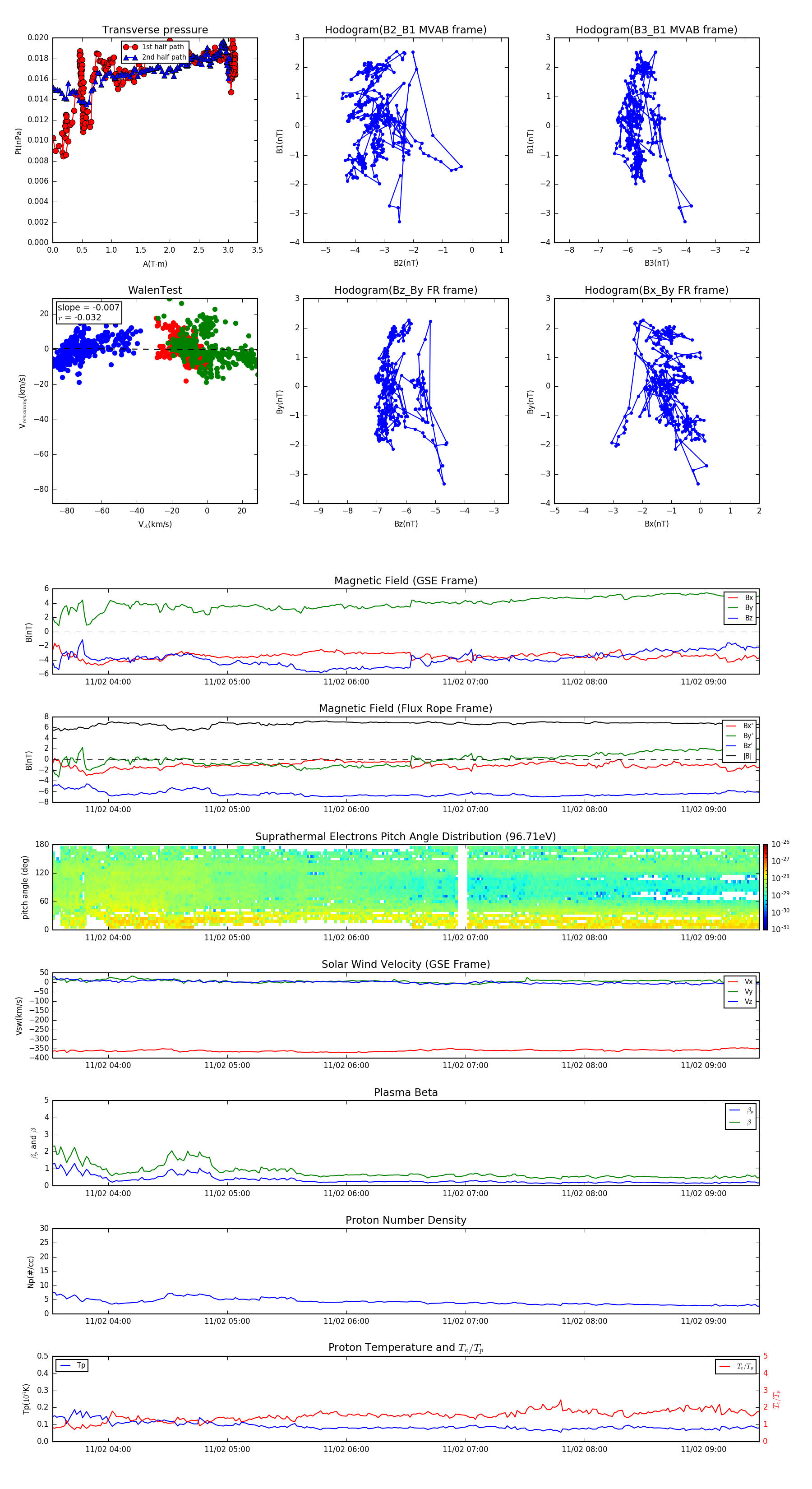Click the 'Magnetic Field (Flux Rope Frame)' title
The image size is (812, 1489).
pos(406,709)
